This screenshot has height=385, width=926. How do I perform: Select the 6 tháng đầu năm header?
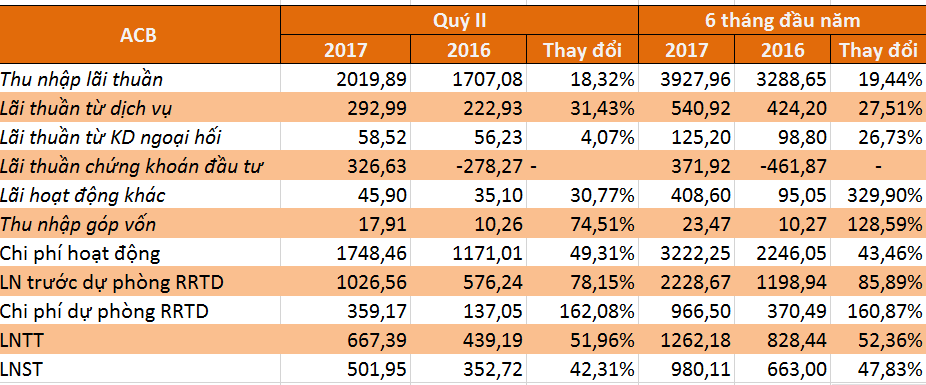tap(782, 21)
